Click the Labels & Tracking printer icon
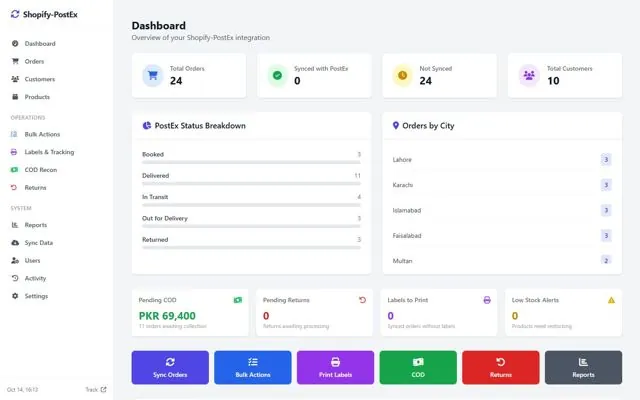This screenshot has width=640, height=400. 14,152
